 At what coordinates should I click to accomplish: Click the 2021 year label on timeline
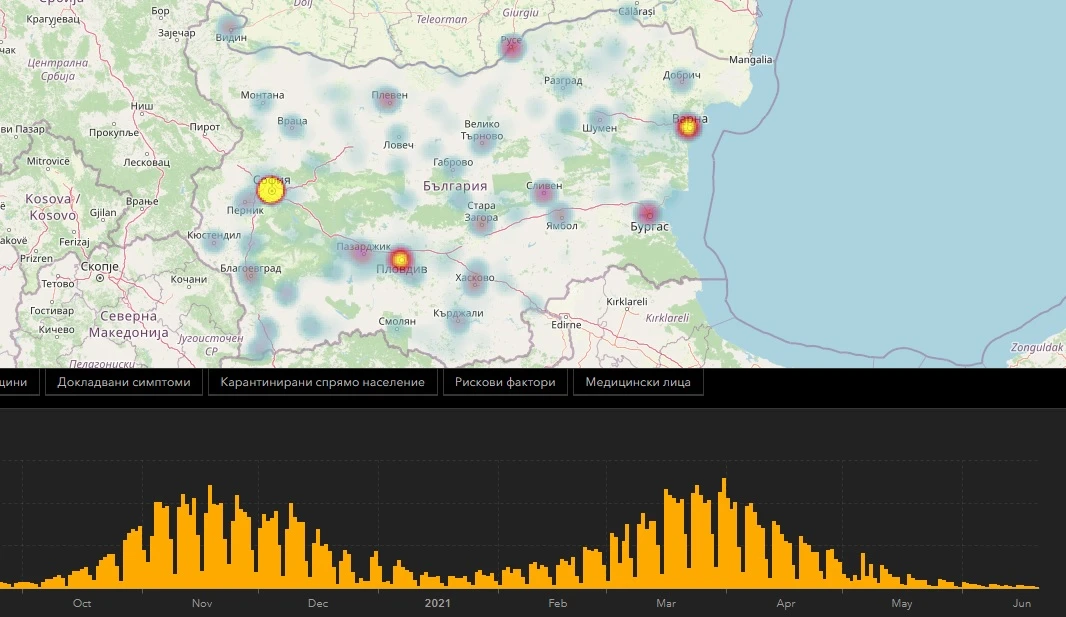point(438,603)
